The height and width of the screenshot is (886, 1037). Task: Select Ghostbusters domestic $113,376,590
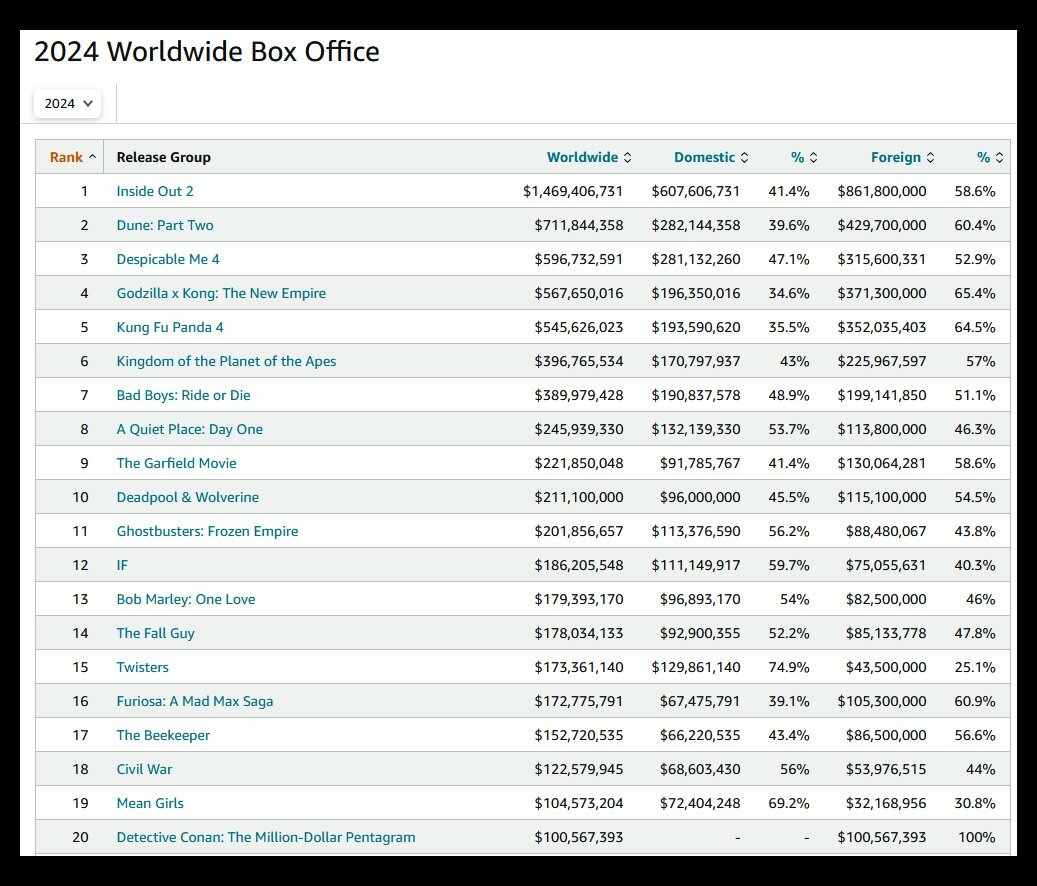(x=696, y=531)
